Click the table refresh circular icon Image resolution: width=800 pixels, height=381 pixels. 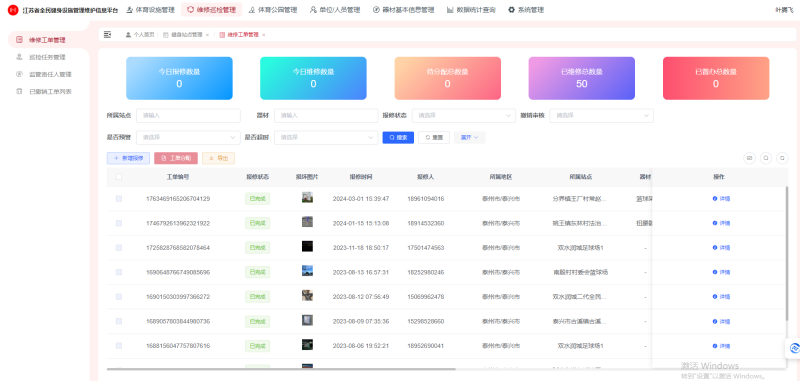pos(782,158)
